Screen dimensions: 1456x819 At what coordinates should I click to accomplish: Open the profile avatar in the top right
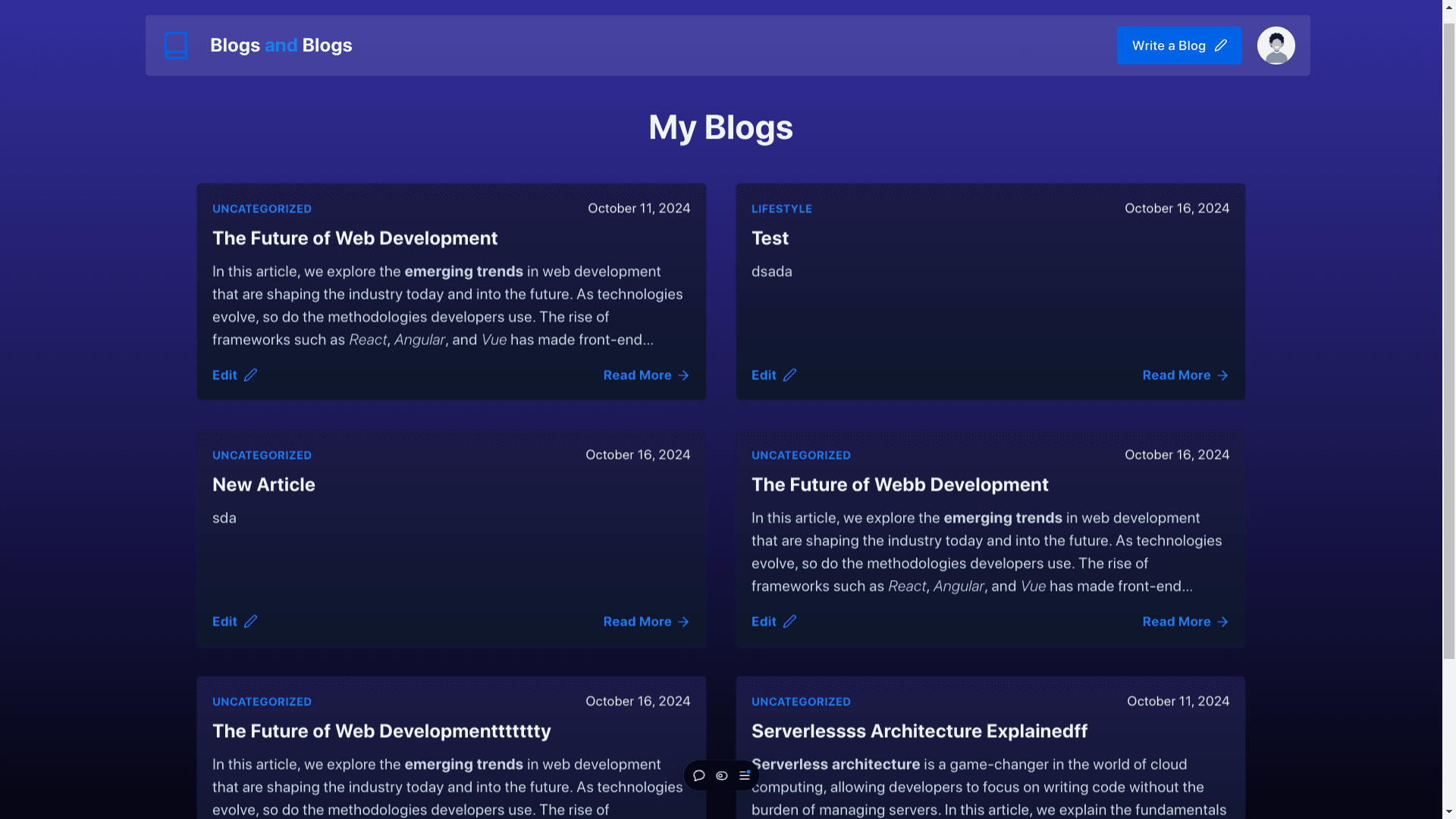[x=1276, y=45]
